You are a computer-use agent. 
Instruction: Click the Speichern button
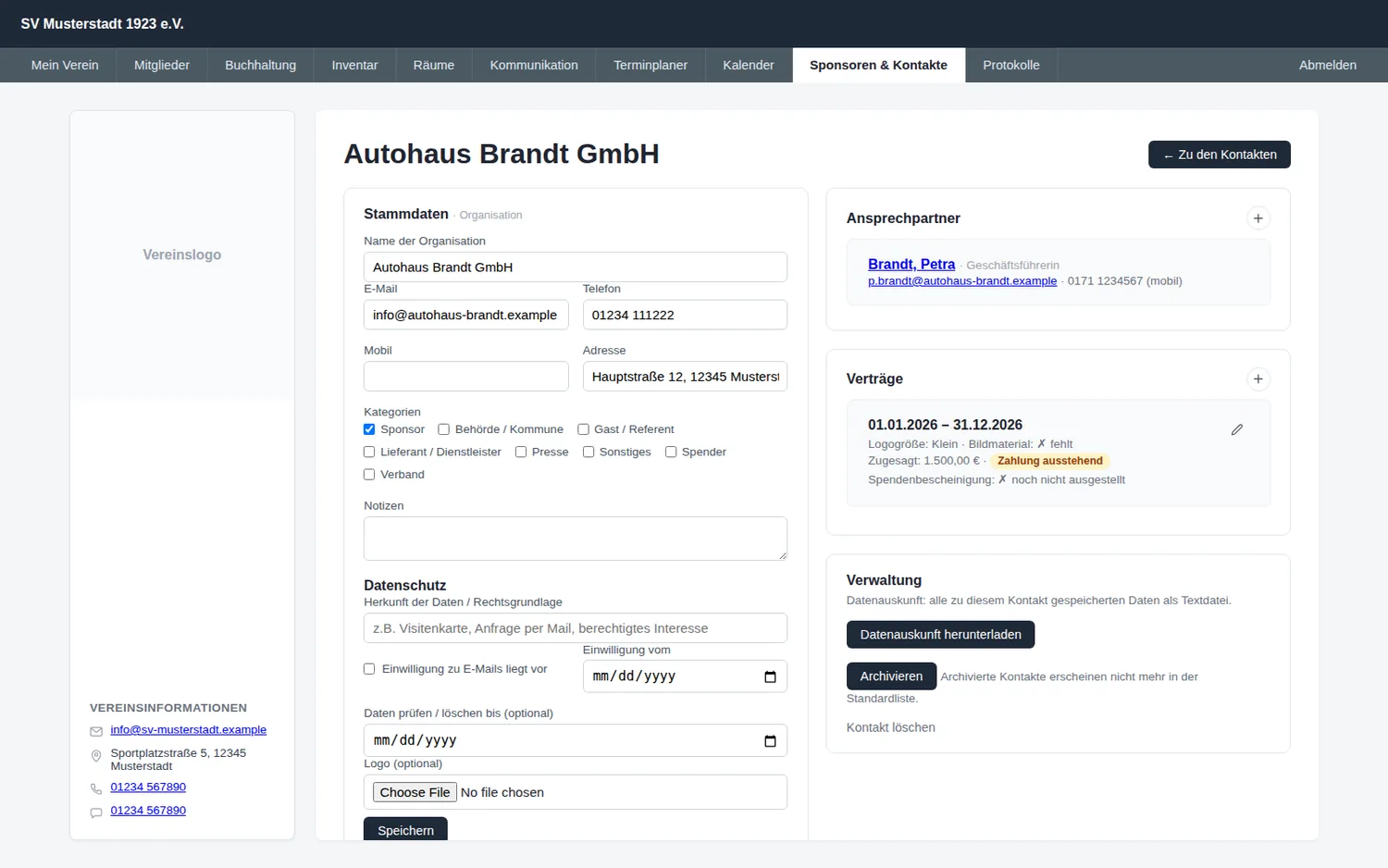[x=405, y=830]
